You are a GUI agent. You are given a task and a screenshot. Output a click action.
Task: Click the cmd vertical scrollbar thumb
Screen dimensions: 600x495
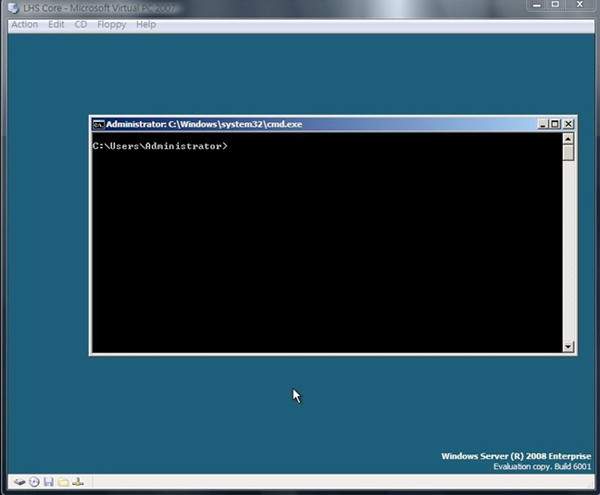click(x=568, y=154)
